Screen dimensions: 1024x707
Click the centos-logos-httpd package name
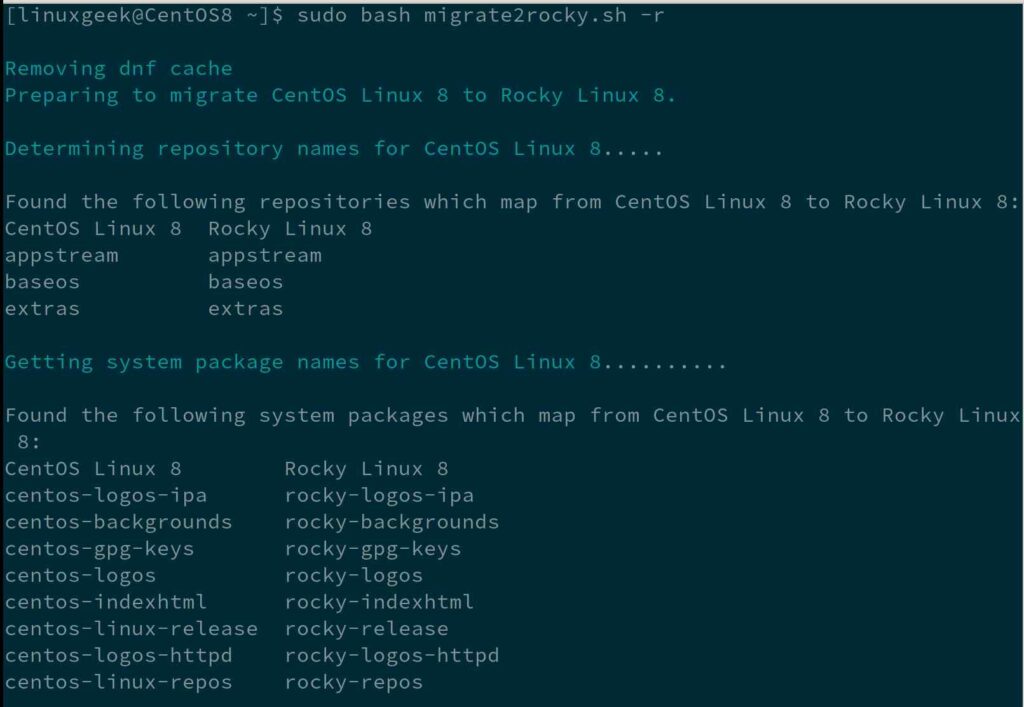coord(118,655)
